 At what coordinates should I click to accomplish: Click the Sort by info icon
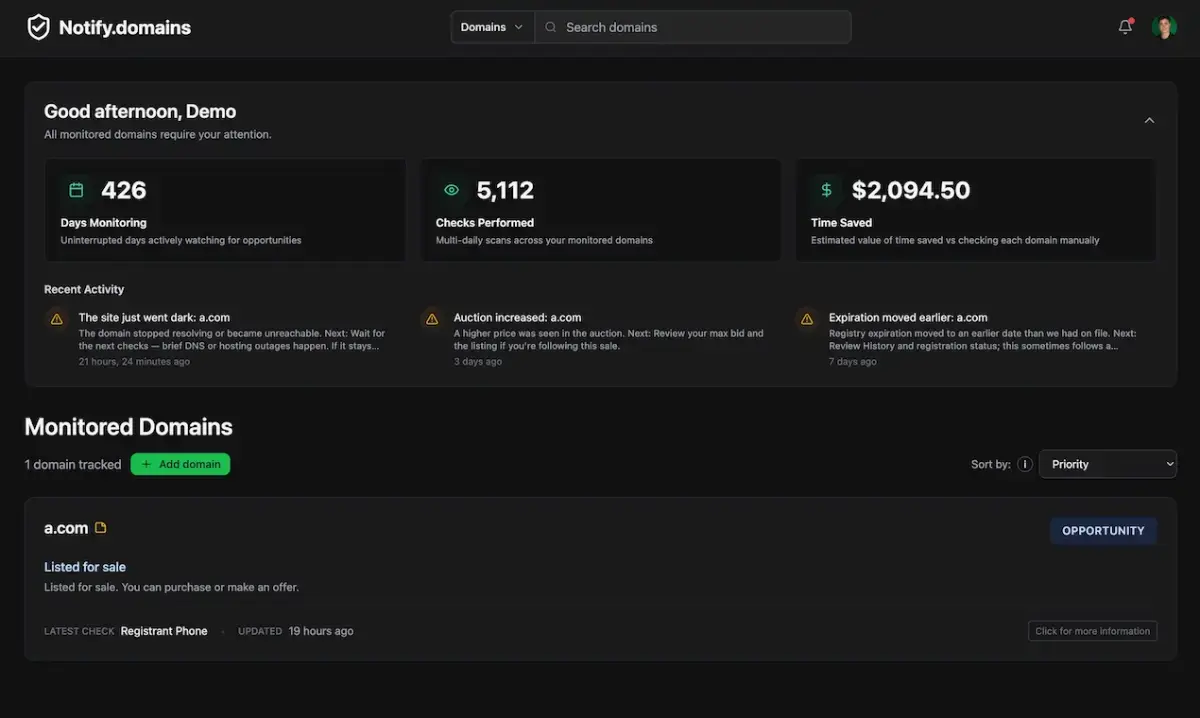pyautogui.click(x=1025, y=464)
